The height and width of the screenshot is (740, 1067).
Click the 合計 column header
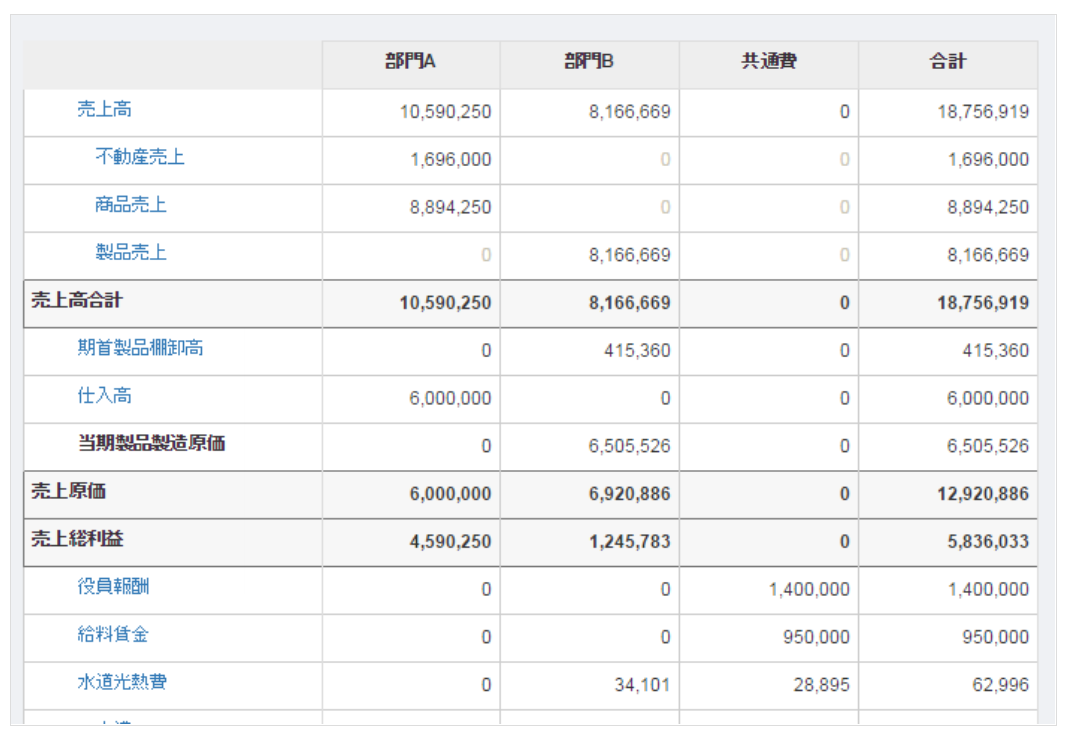[x=947, y=62]
